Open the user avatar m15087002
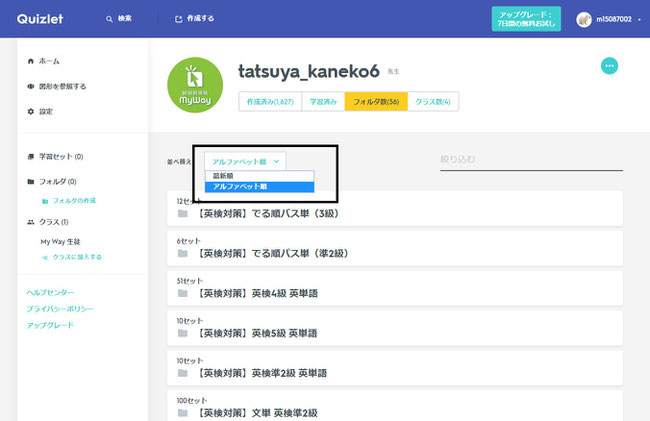The image size is (650, 421). pyautogui.click(x=584, y=19)
